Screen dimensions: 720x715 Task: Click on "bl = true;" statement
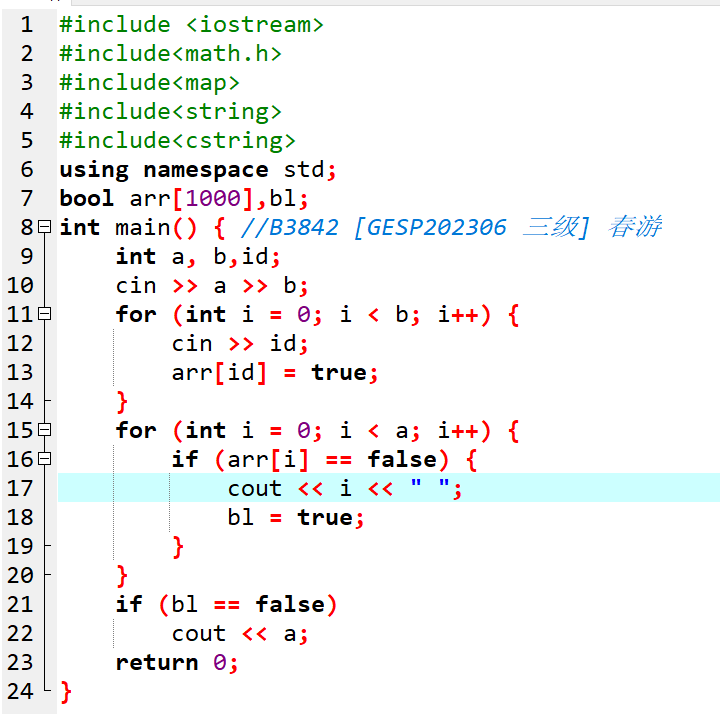[296, 518]
